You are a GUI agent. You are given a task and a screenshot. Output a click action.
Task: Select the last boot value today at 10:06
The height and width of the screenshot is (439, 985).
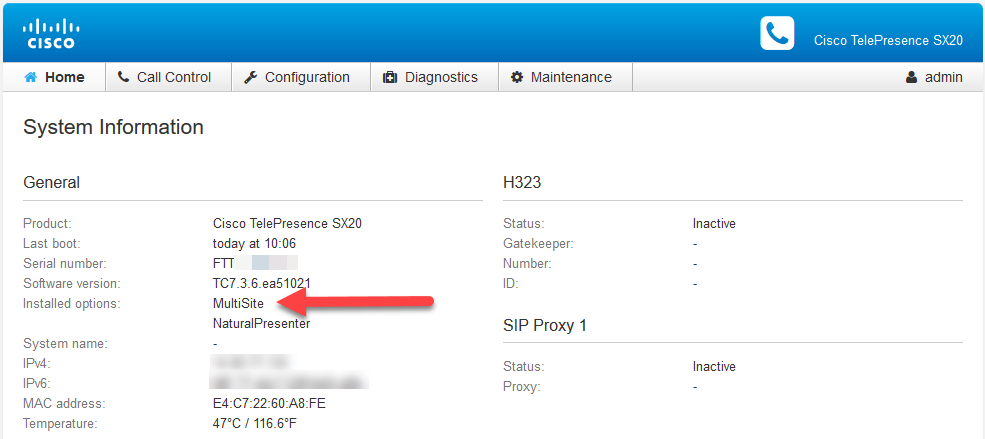[254, 243]
